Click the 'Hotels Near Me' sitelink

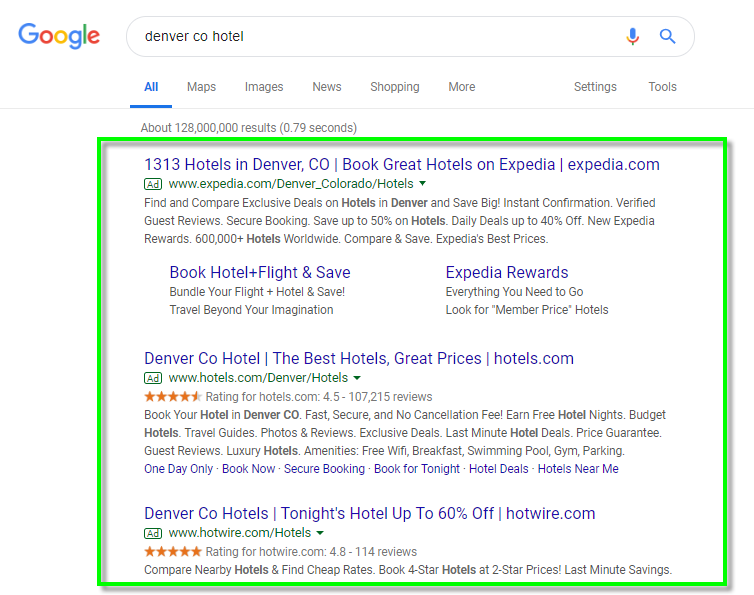click(578, 468)
